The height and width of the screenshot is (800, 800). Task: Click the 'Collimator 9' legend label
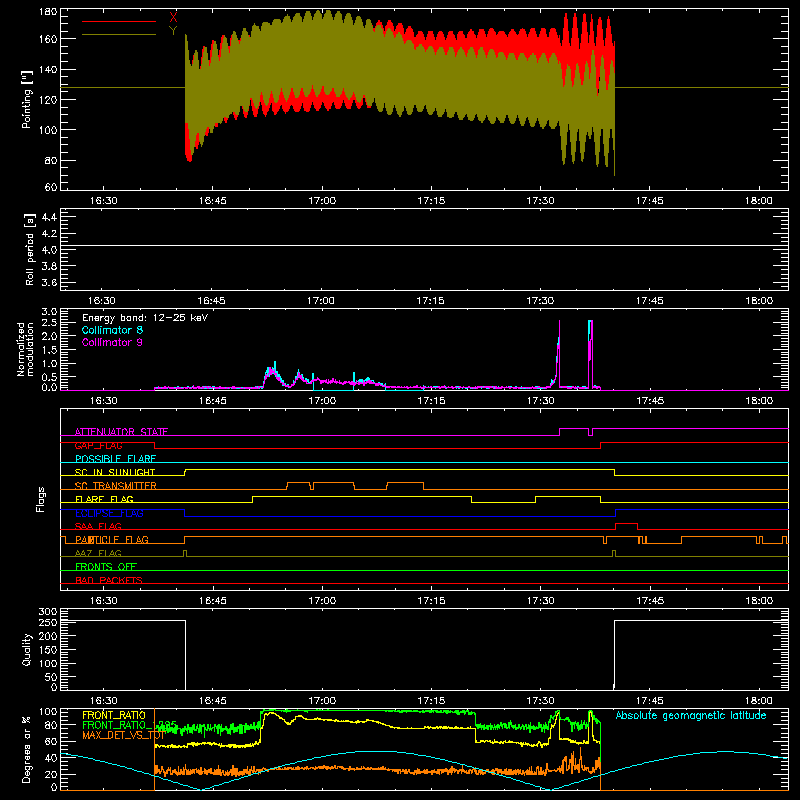pos(112,342)
